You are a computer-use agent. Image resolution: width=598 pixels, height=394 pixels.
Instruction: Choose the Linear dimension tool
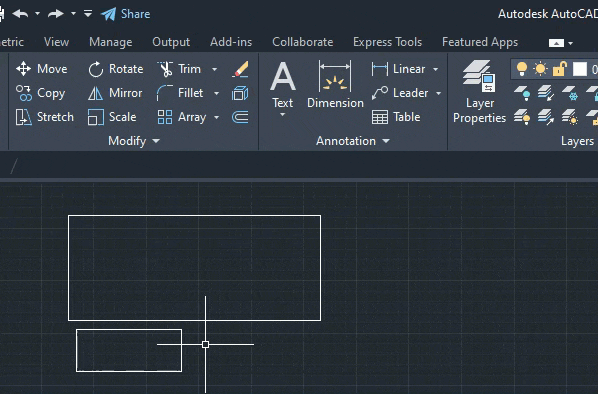pyautogui.click(x=398, y=69)
